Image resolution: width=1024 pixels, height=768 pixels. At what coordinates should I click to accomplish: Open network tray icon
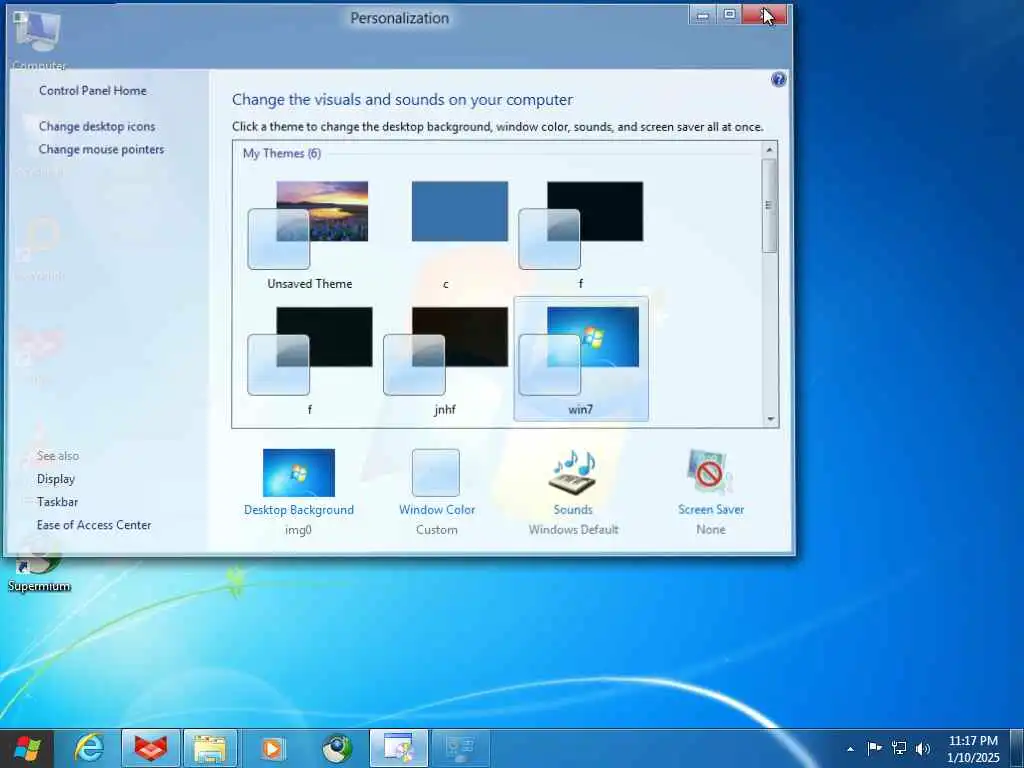click(x=899, y=748)
